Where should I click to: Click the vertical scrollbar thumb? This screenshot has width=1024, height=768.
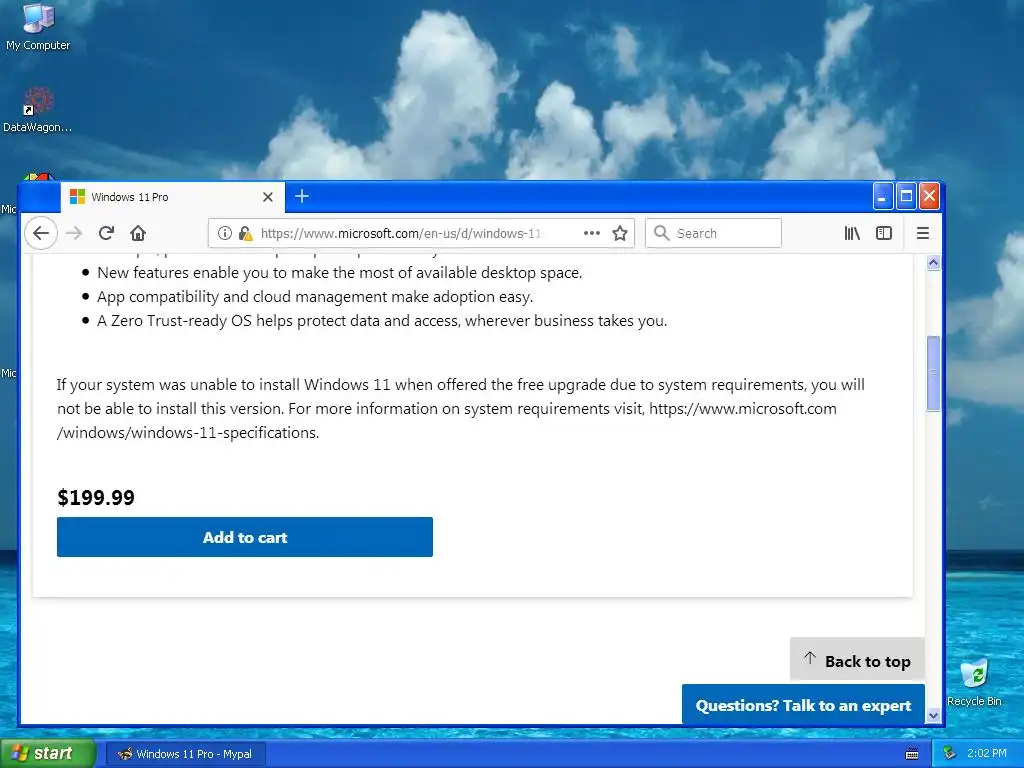point(933,374)
